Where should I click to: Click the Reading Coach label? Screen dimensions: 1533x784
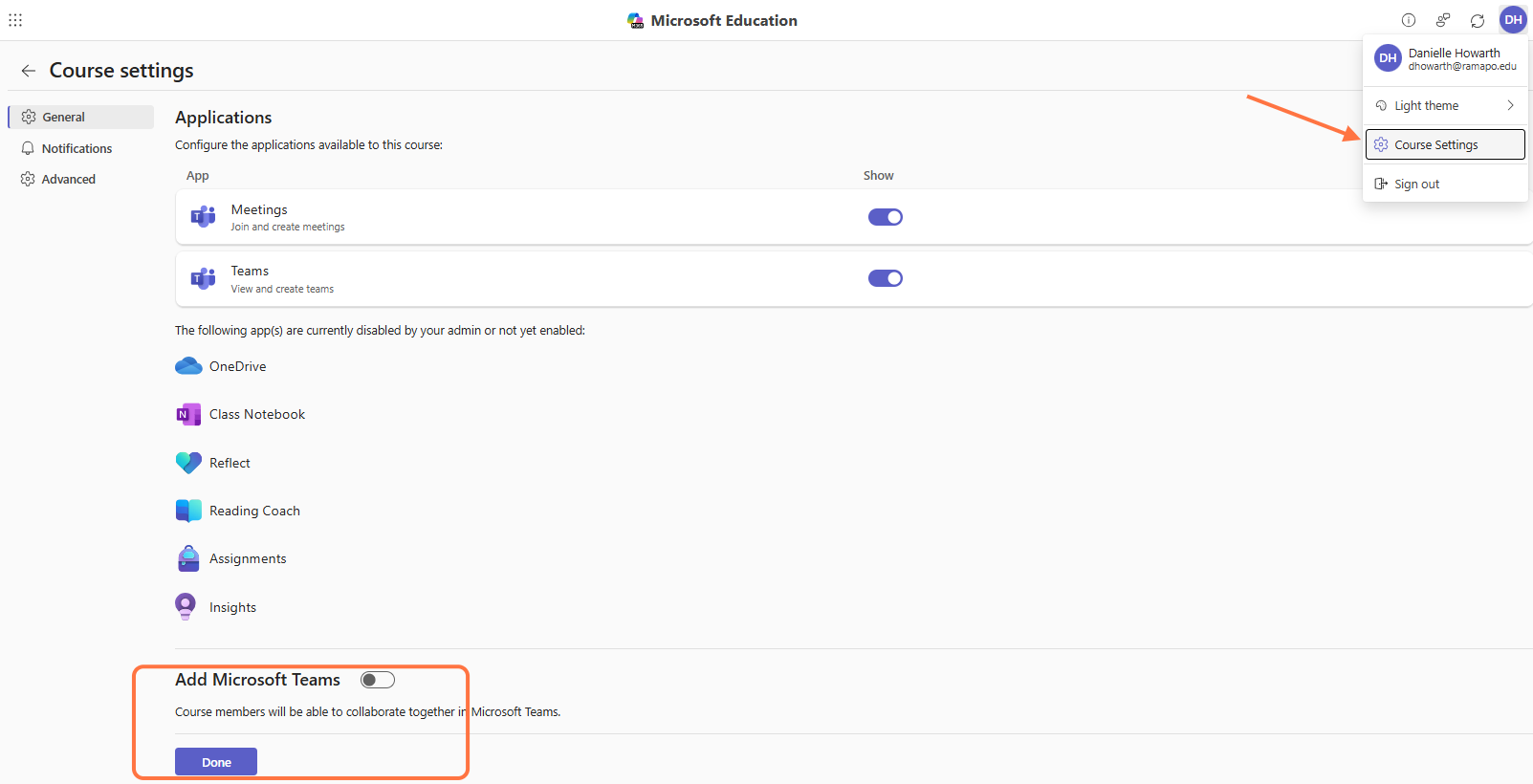tap(254, 511)
